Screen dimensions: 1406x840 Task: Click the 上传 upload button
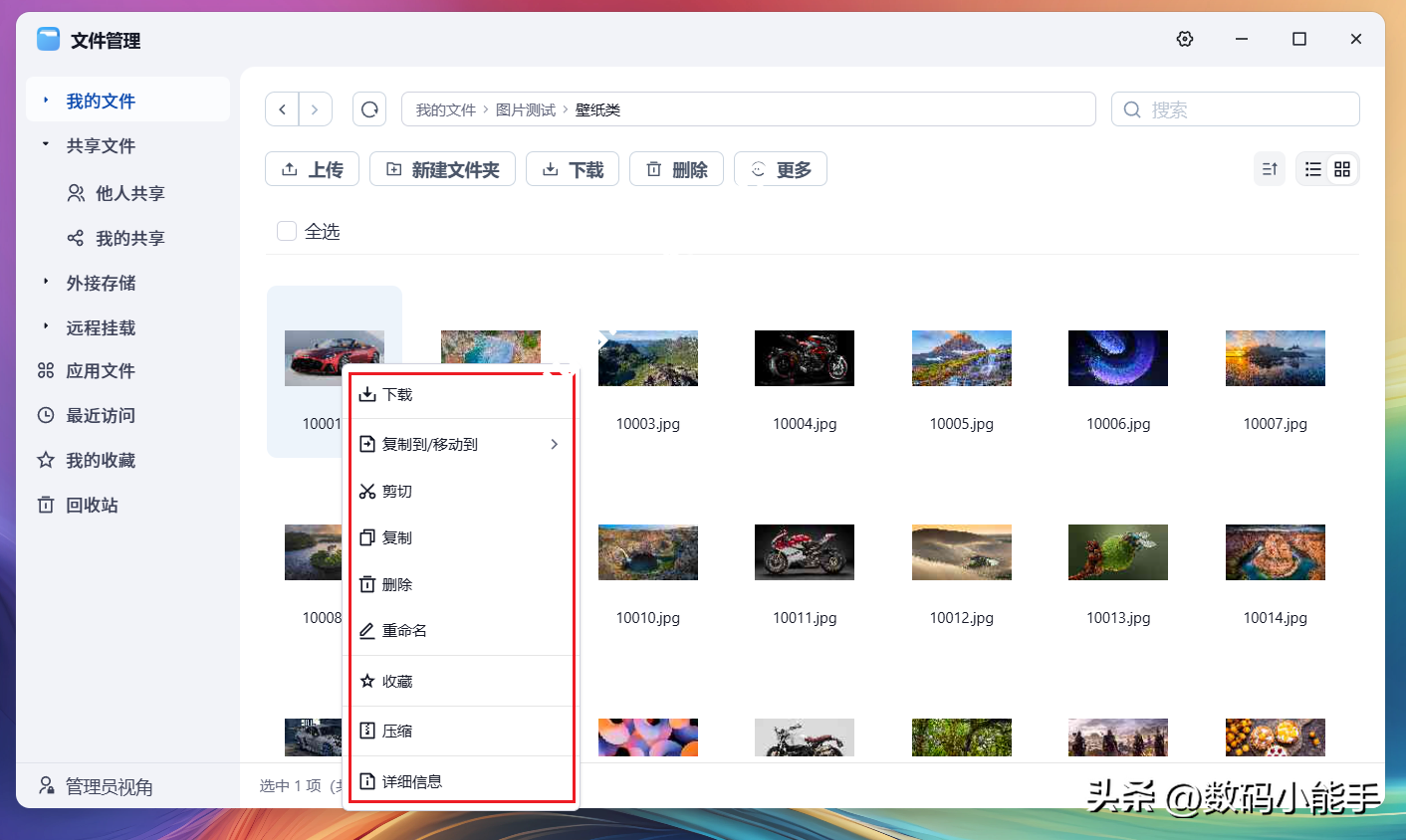(x=312, y=169)
